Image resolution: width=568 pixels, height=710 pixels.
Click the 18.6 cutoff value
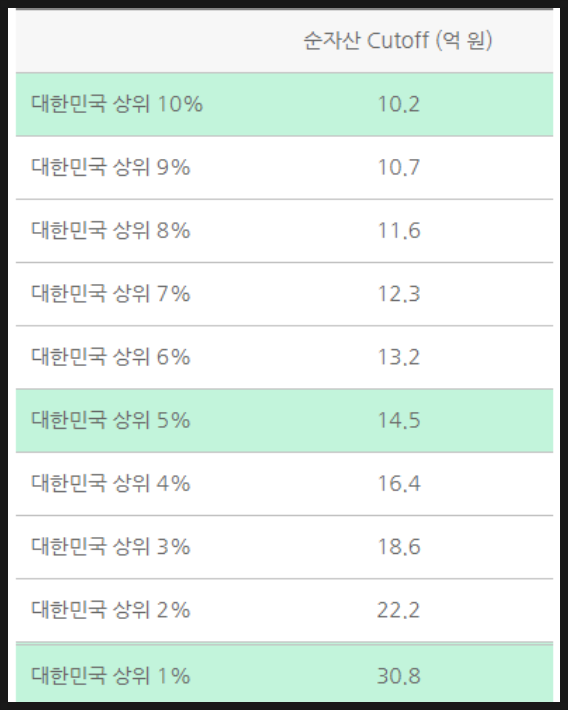(399, 547)
